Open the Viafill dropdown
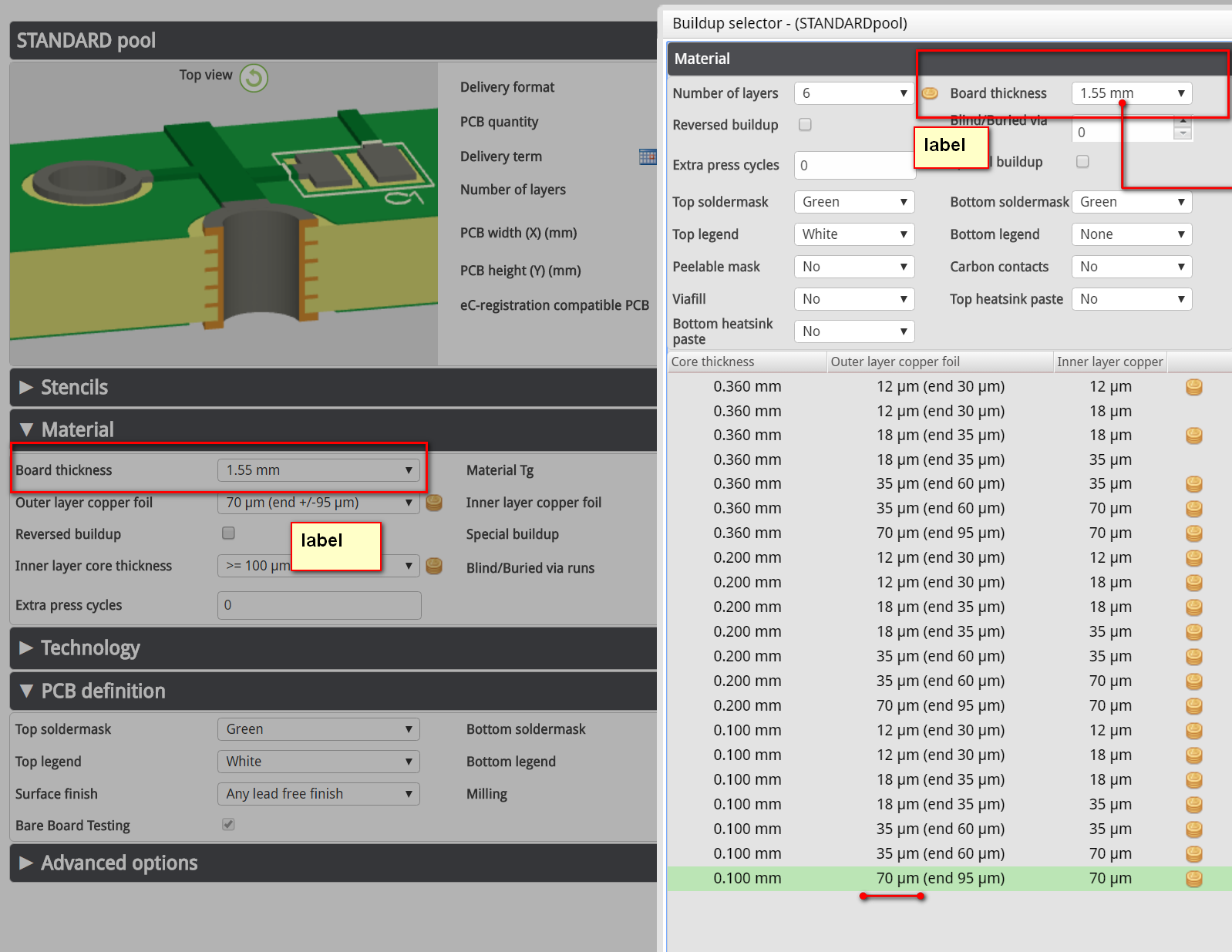The width and height of the screenshot is (1232, 952). (854, 299)
